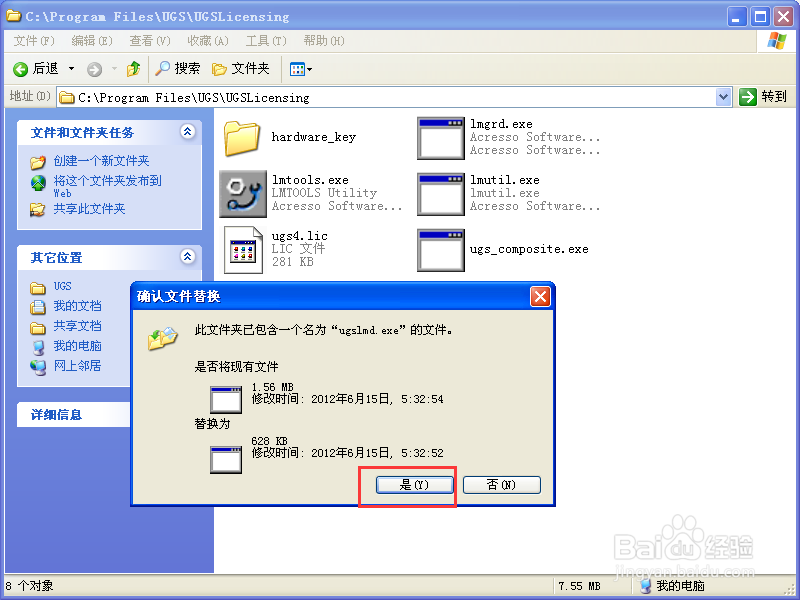Open My Documents (我的文档) link
The height and width of the screenshot is (600, 800).
click(78, 306)
